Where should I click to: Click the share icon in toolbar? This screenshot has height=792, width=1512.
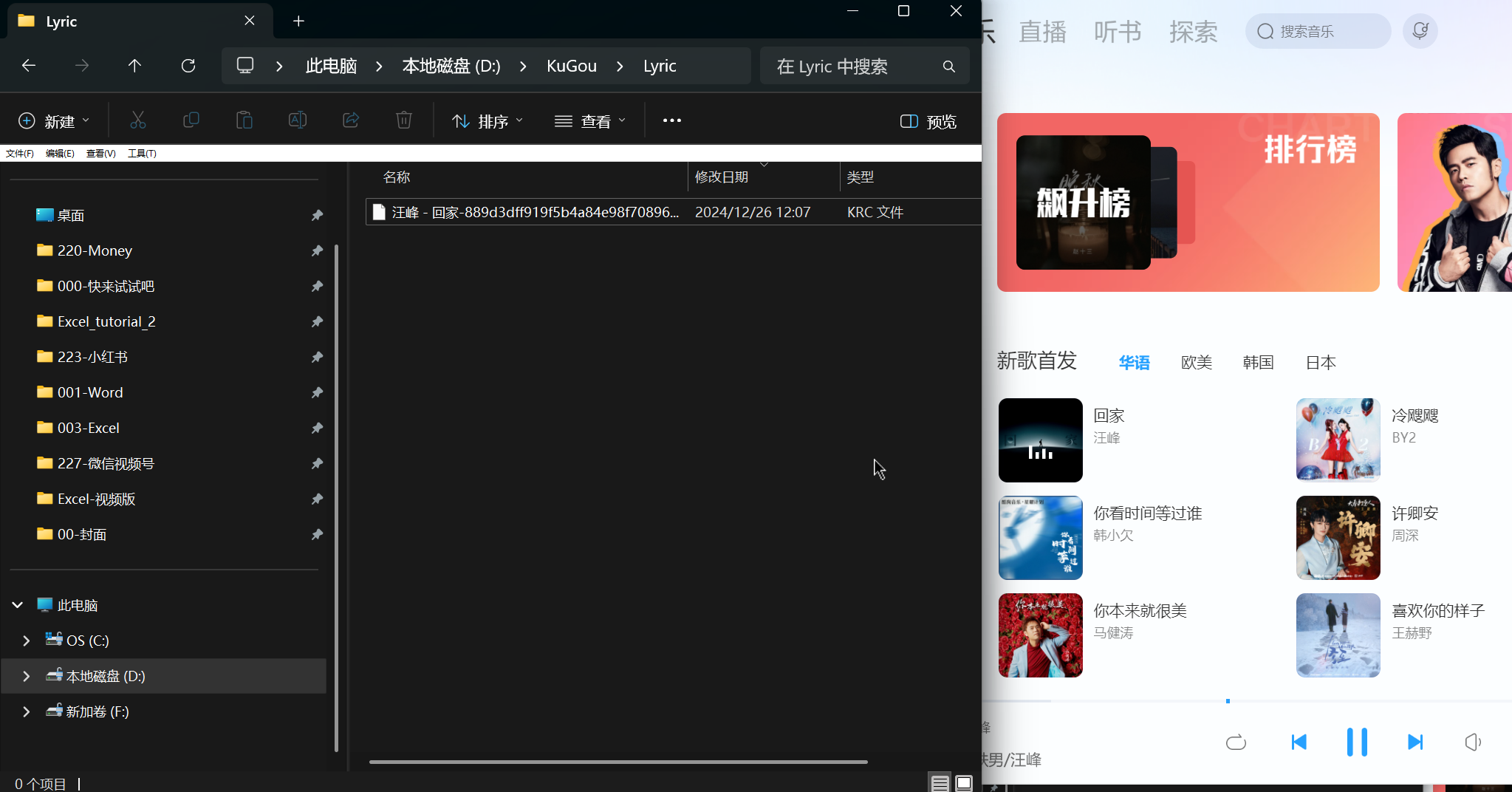[351, 120]
